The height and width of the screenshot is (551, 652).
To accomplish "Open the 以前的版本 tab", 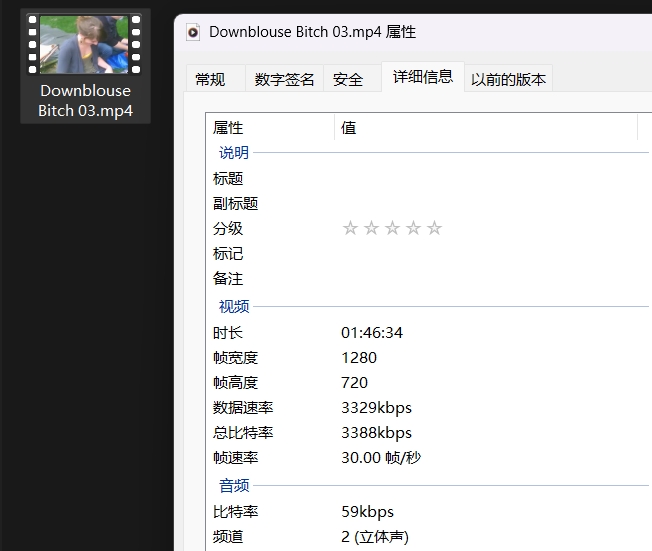I will [508, 79].
